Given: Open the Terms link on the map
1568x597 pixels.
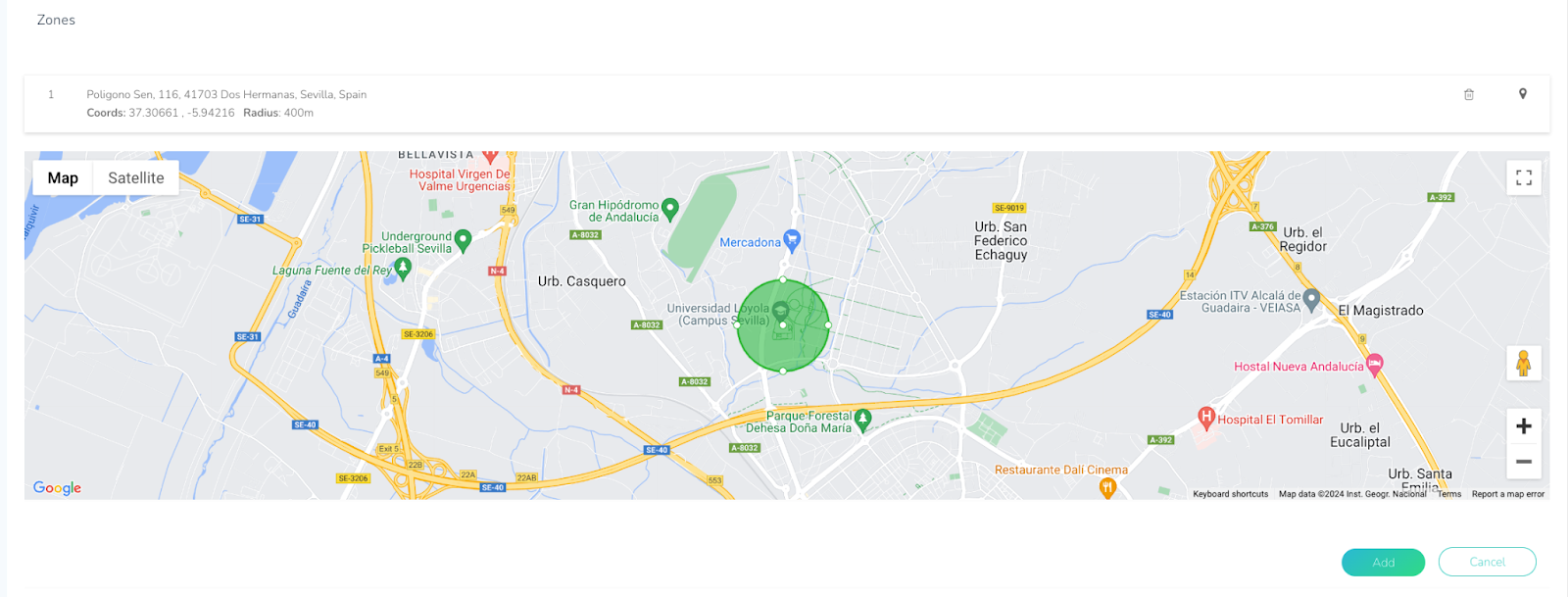Looking at the screenshot, I should point(1448,494).
